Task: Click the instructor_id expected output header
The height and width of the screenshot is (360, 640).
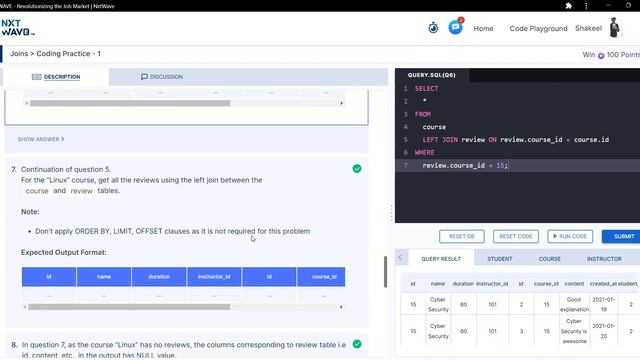Action: pyautogui.click(x=214, y=277)
